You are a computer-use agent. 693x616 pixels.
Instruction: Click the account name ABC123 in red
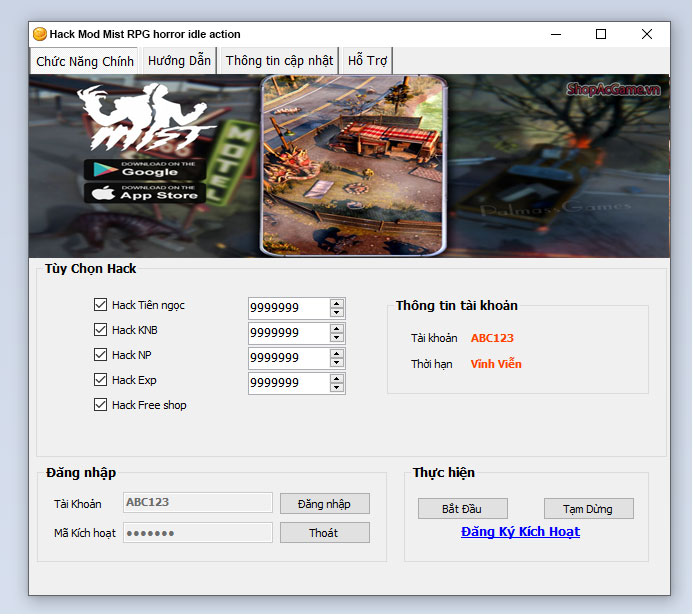492,338
